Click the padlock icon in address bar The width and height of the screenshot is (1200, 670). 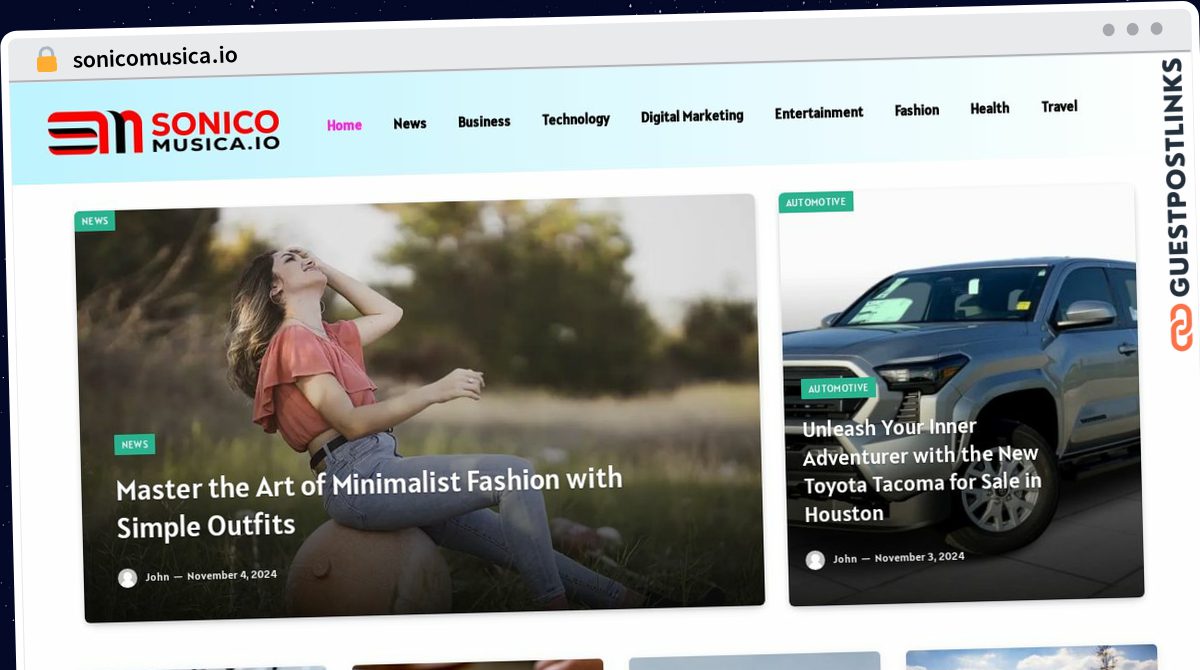click(47, 59)
